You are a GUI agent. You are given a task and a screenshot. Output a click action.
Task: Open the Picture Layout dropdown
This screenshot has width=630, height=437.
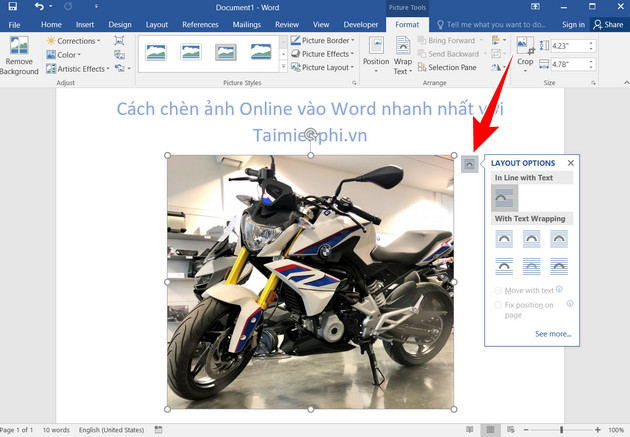click(323, 67)
